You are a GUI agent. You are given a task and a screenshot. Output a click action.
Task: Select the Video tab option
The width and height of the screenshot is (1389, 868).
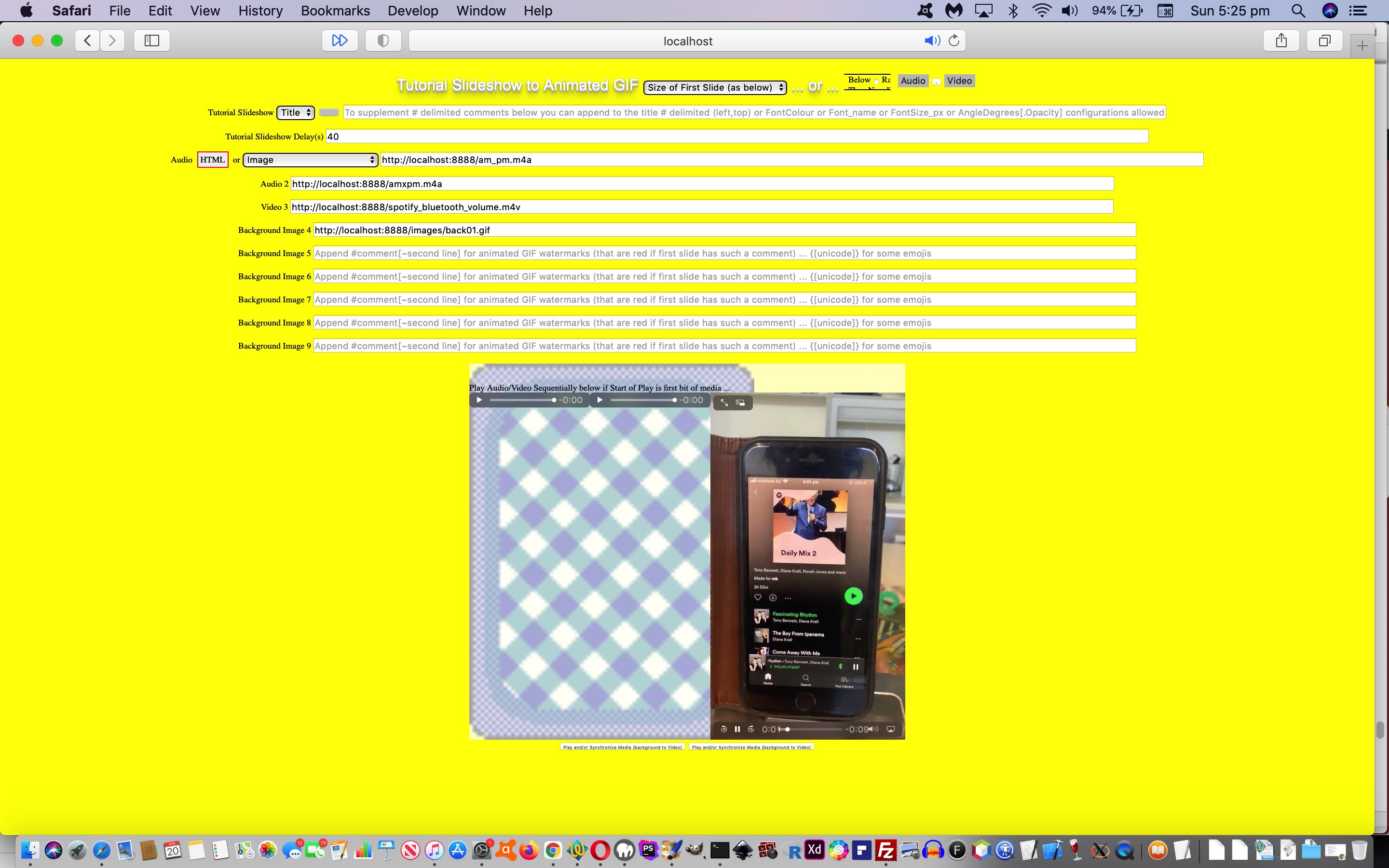958,80
